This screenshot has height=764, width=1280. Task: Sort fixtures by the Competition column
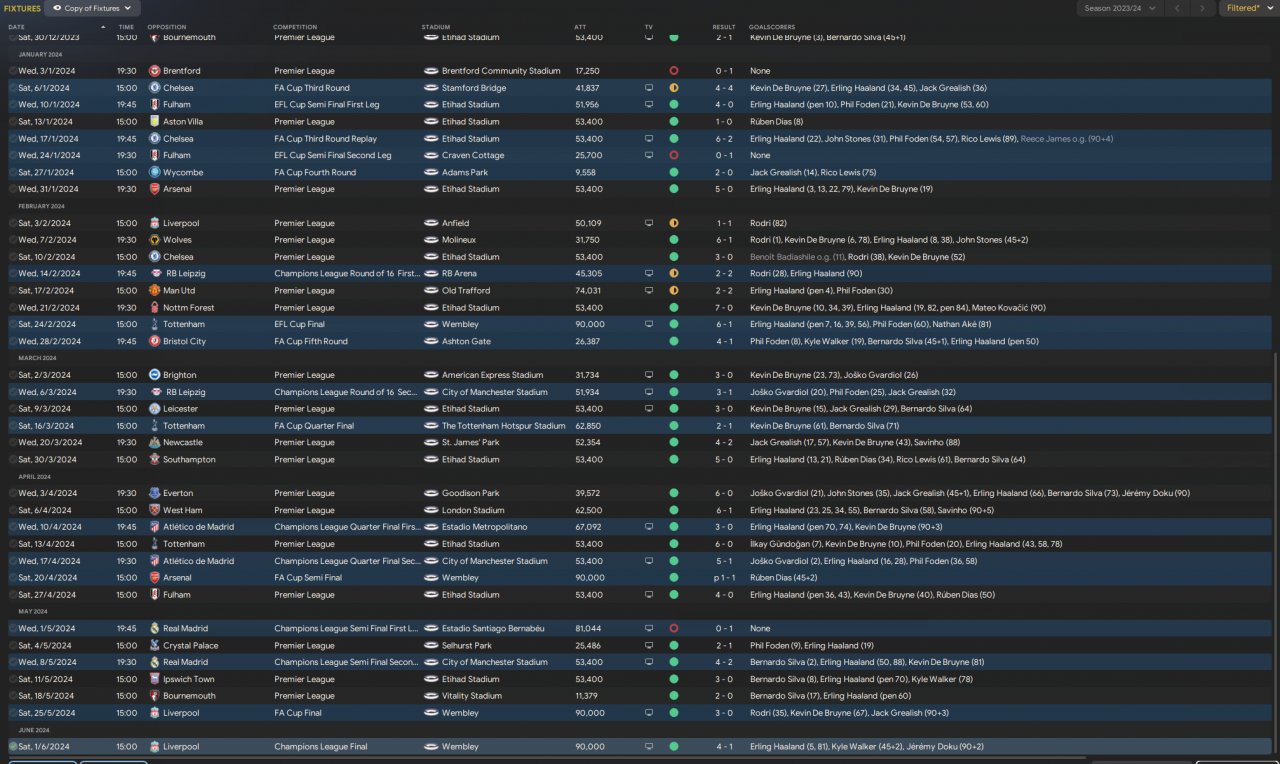pos(295,27)
